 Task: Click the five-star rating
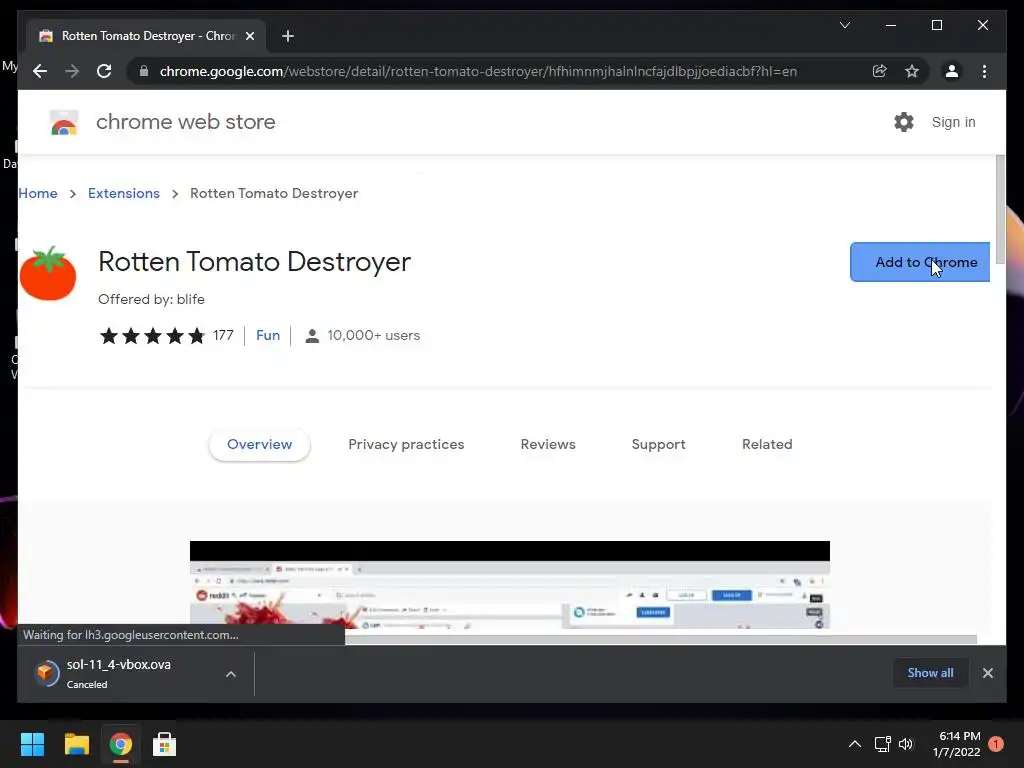(152, 336)
